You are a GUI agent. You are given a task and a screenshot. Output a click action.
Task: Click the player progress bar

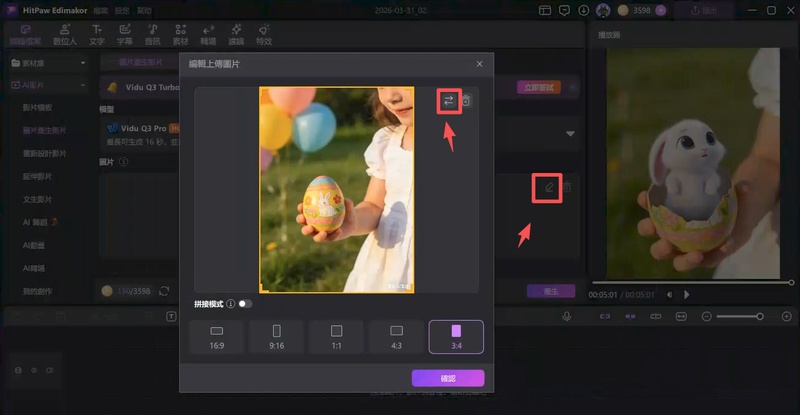tap(692, 282)
